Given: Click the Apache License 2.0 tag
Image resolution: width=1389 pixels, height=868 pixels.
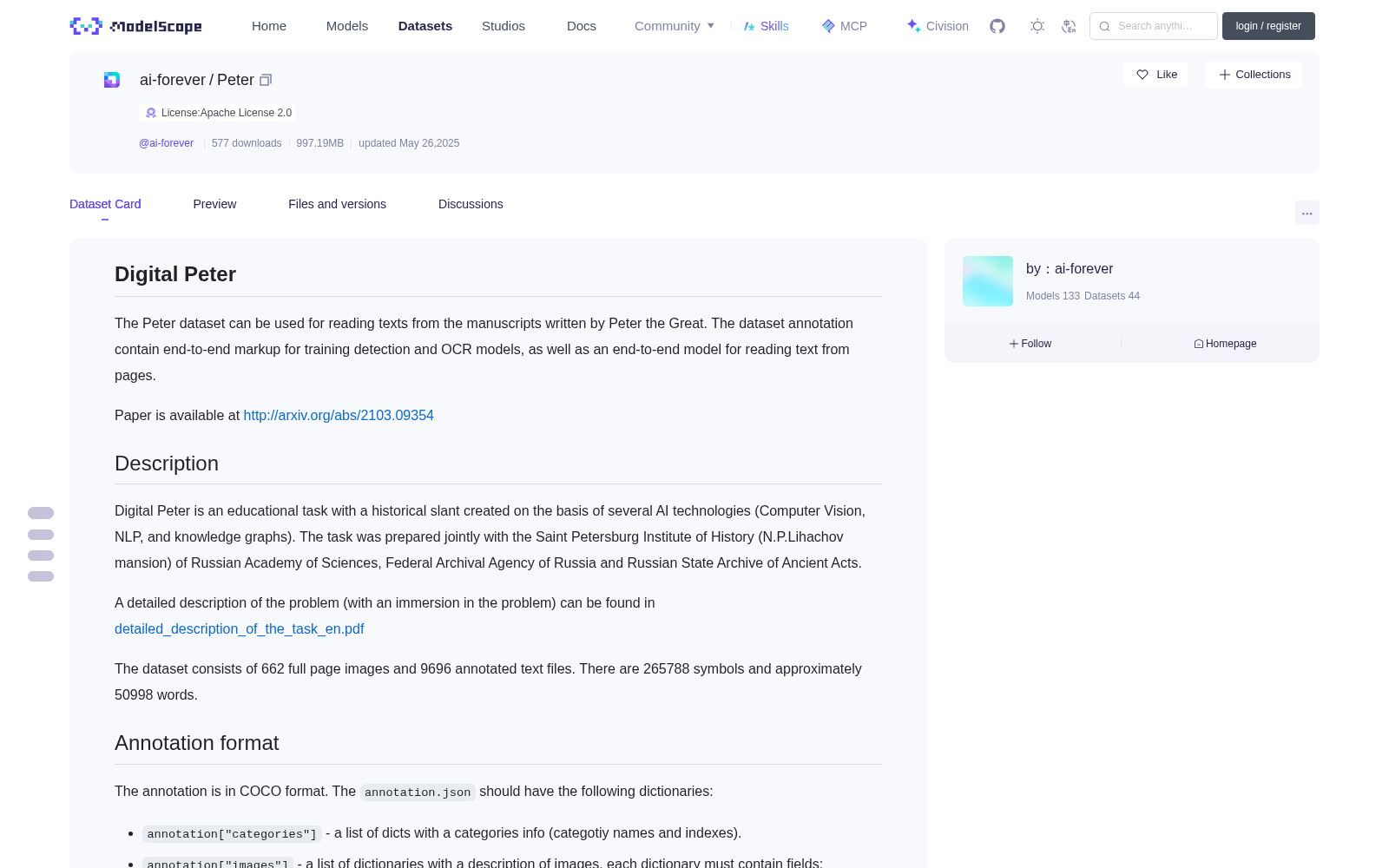Looking at the screenshot, I should tap(218, 113).
